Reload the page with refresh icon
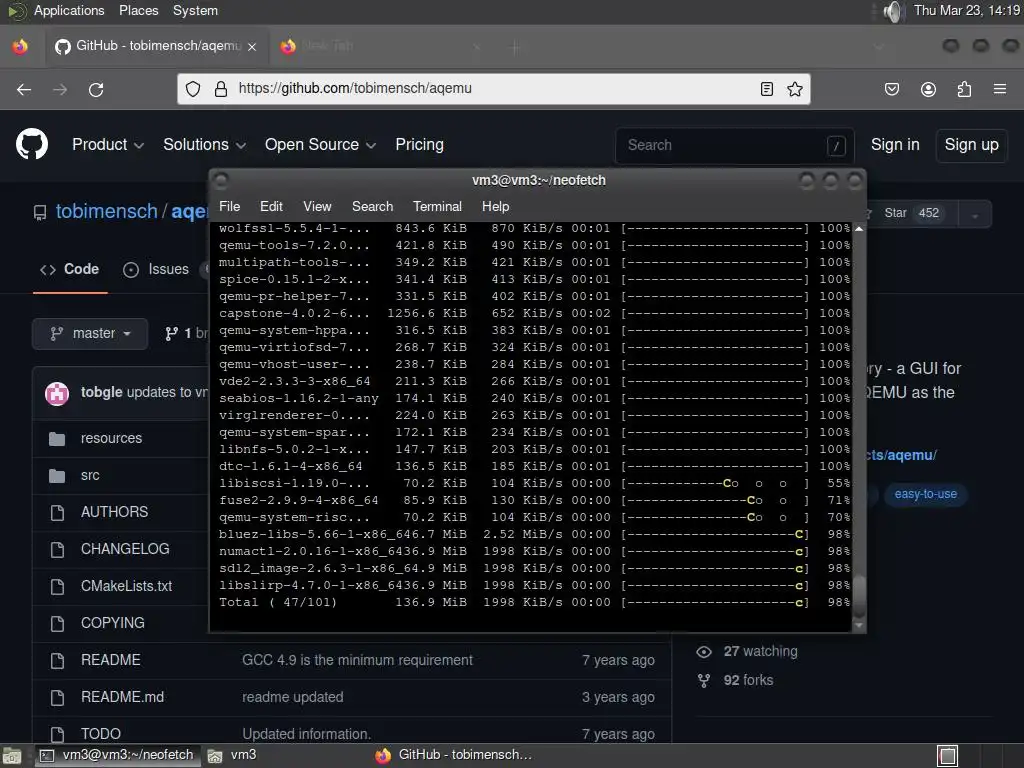This screenshot has width=1024, height=768. pyautogui.click(x=96, y=89)
